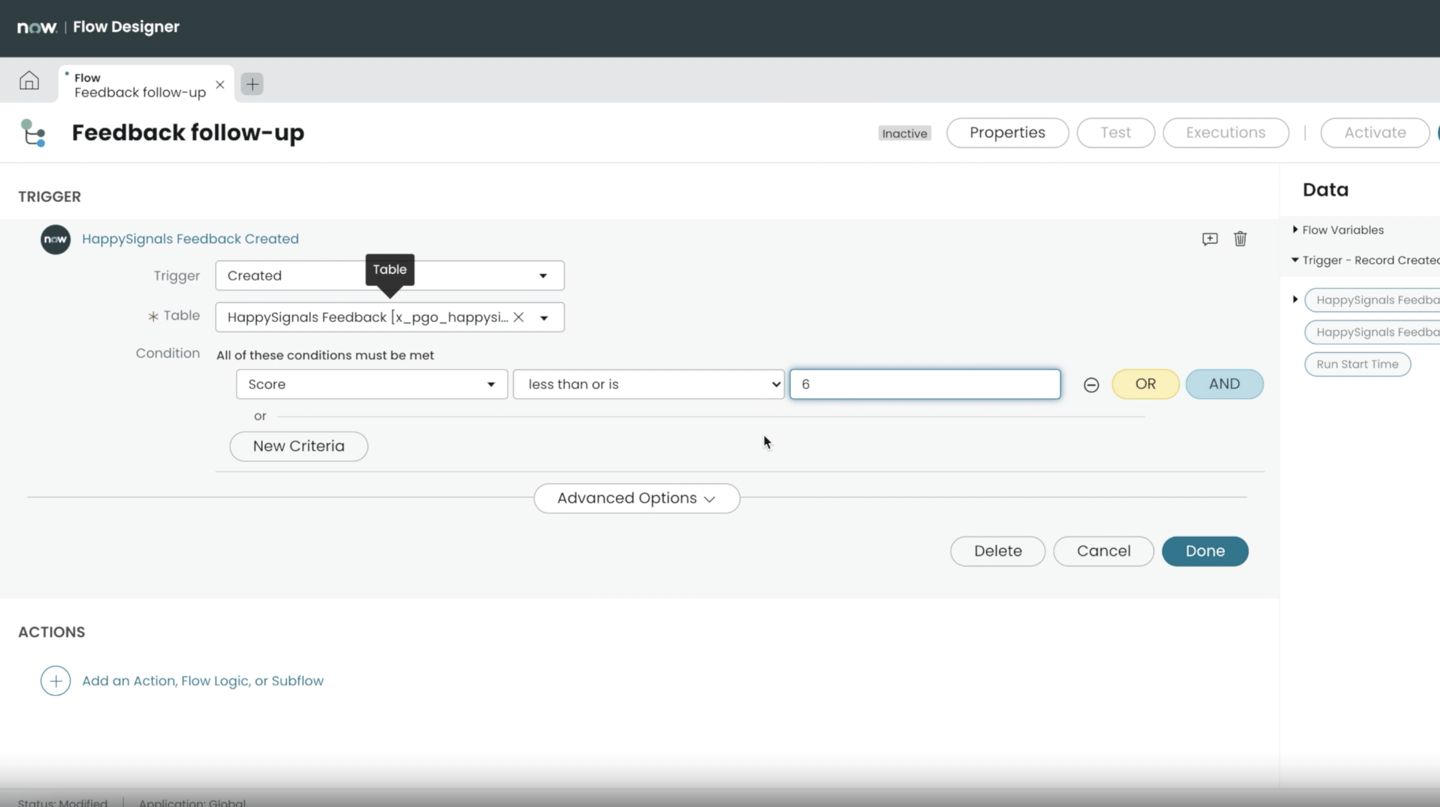Clear the HappySignals Feedback table selection

click(x=518, y=316)
